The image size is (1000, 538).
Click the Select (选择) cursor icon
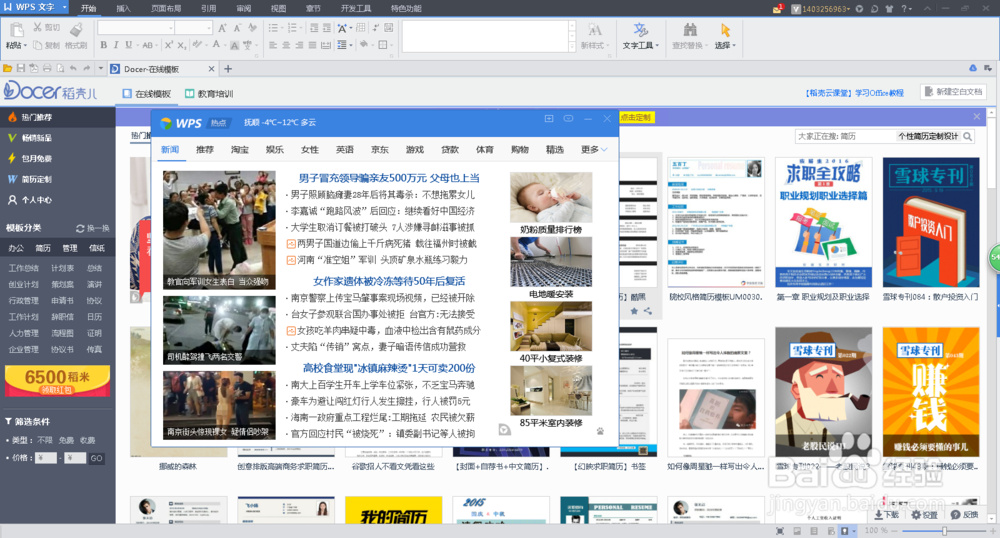pos(725,30)
